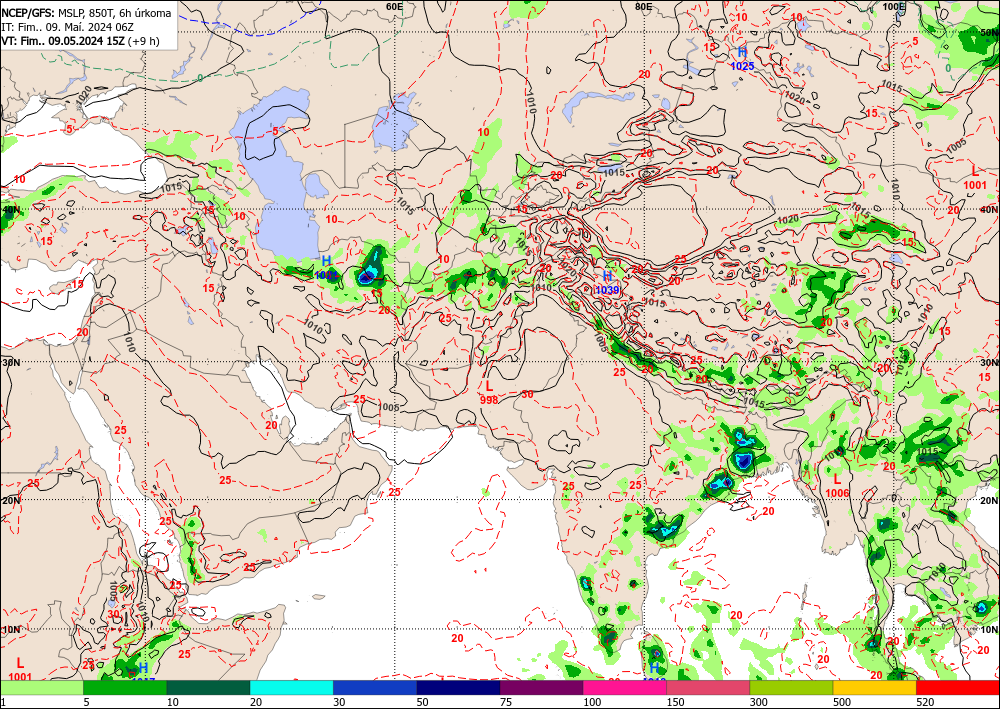Click the light green 1–5 legend swatch
The height and width of the screenshot is (709, 1000).
click(42, 688)
